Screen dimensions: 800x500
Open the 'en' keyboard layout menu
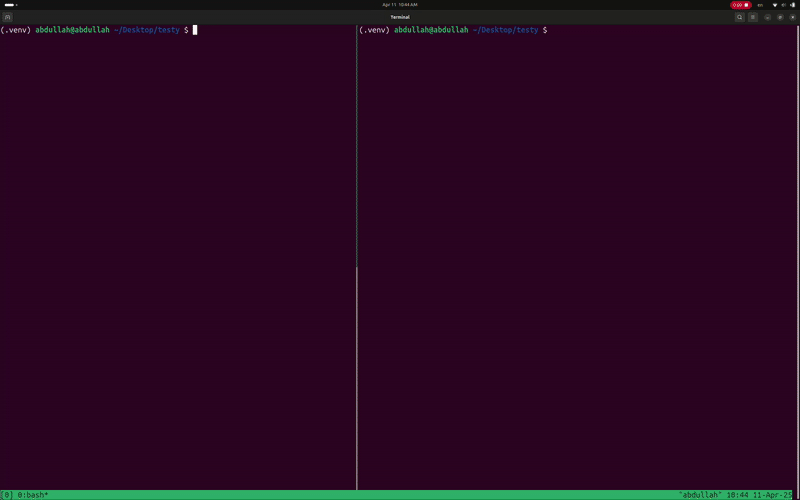pos(760,5)
